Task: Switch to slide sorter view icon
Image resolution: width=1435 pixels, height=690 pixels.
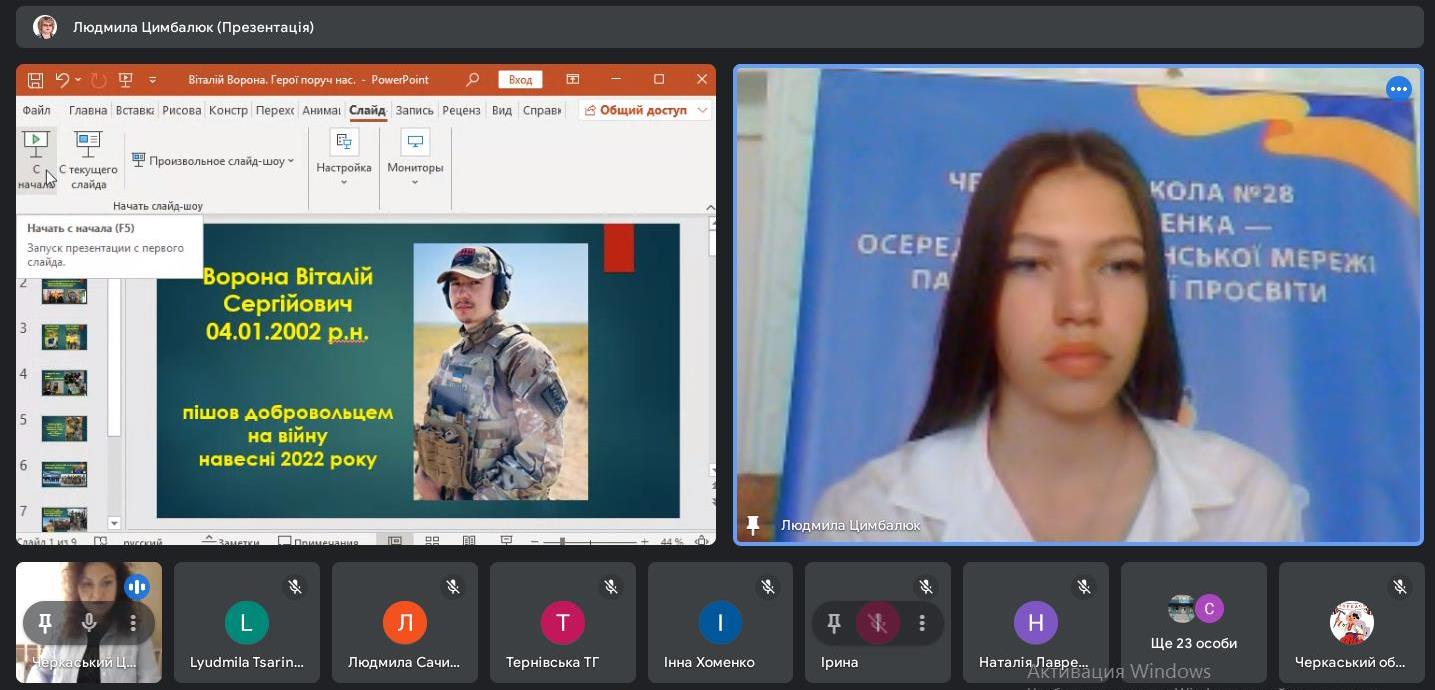Action: [x=432, y=541]
